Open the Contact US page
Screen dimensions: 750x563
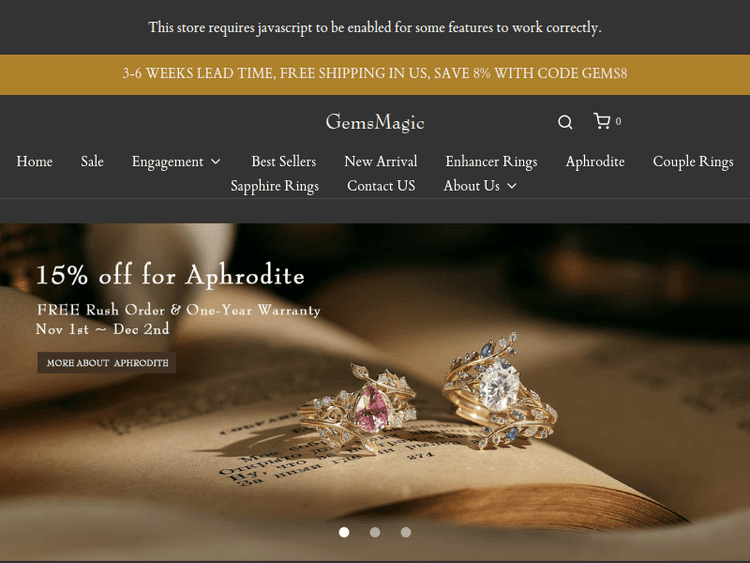click(x=381, y=186)
